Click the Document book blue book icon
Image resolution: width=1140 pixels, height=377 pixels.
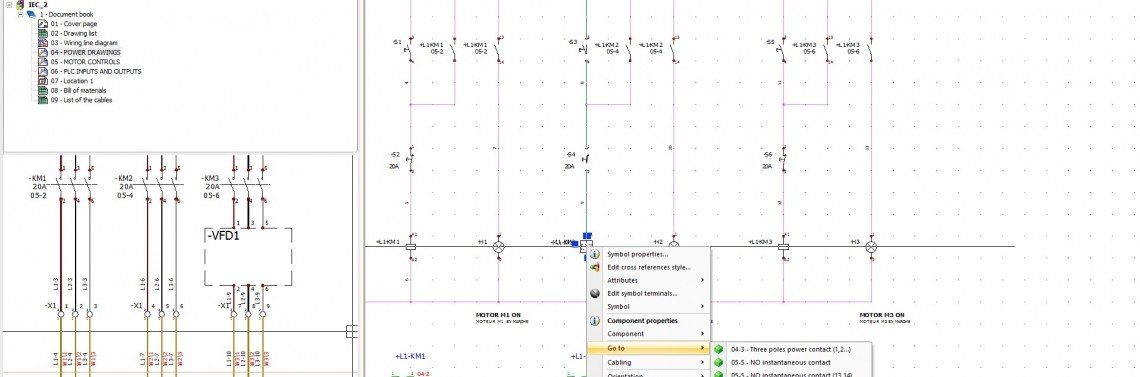(x=31, y=14)
